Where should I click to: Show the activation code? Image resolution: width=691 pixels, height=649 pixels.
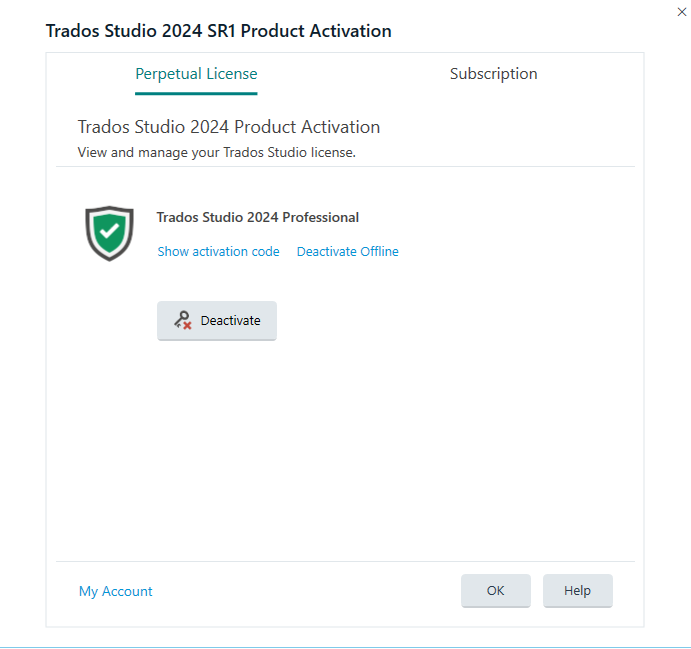(218, 252)
